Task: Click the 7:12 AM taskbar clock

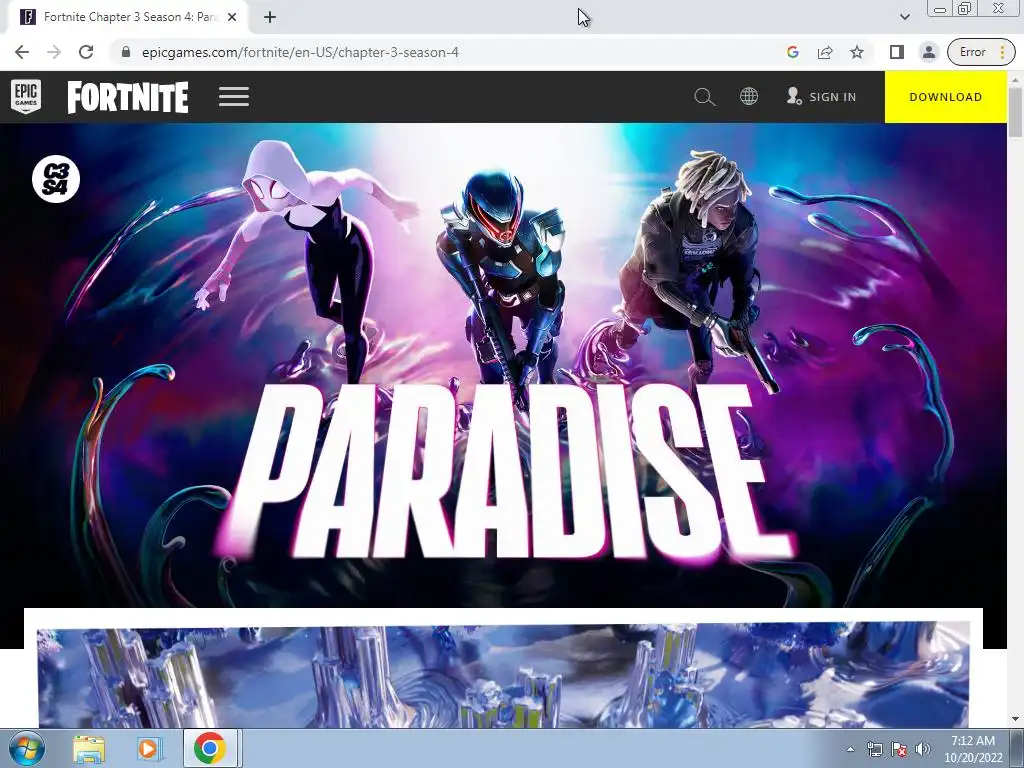Action: pos(973,749)
